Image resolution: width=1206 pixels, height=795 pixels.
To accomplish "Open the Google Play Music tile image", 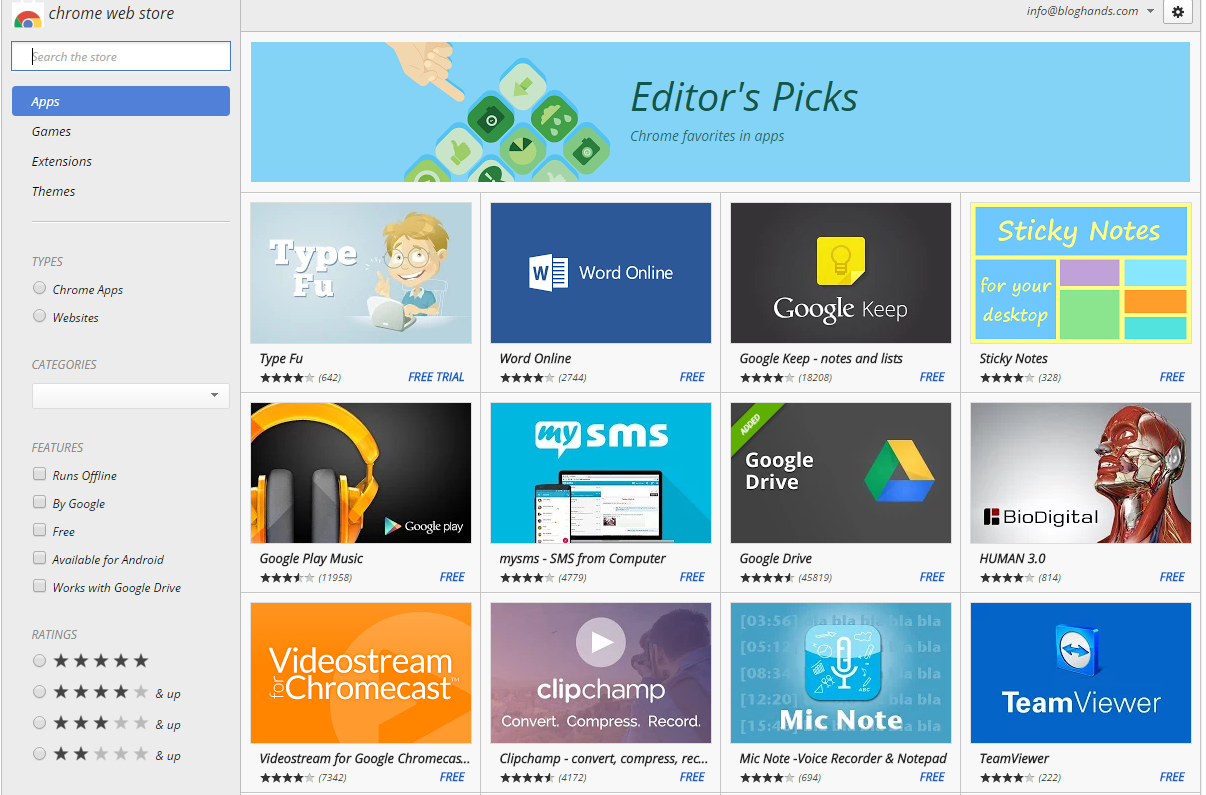I will (361, 473).
